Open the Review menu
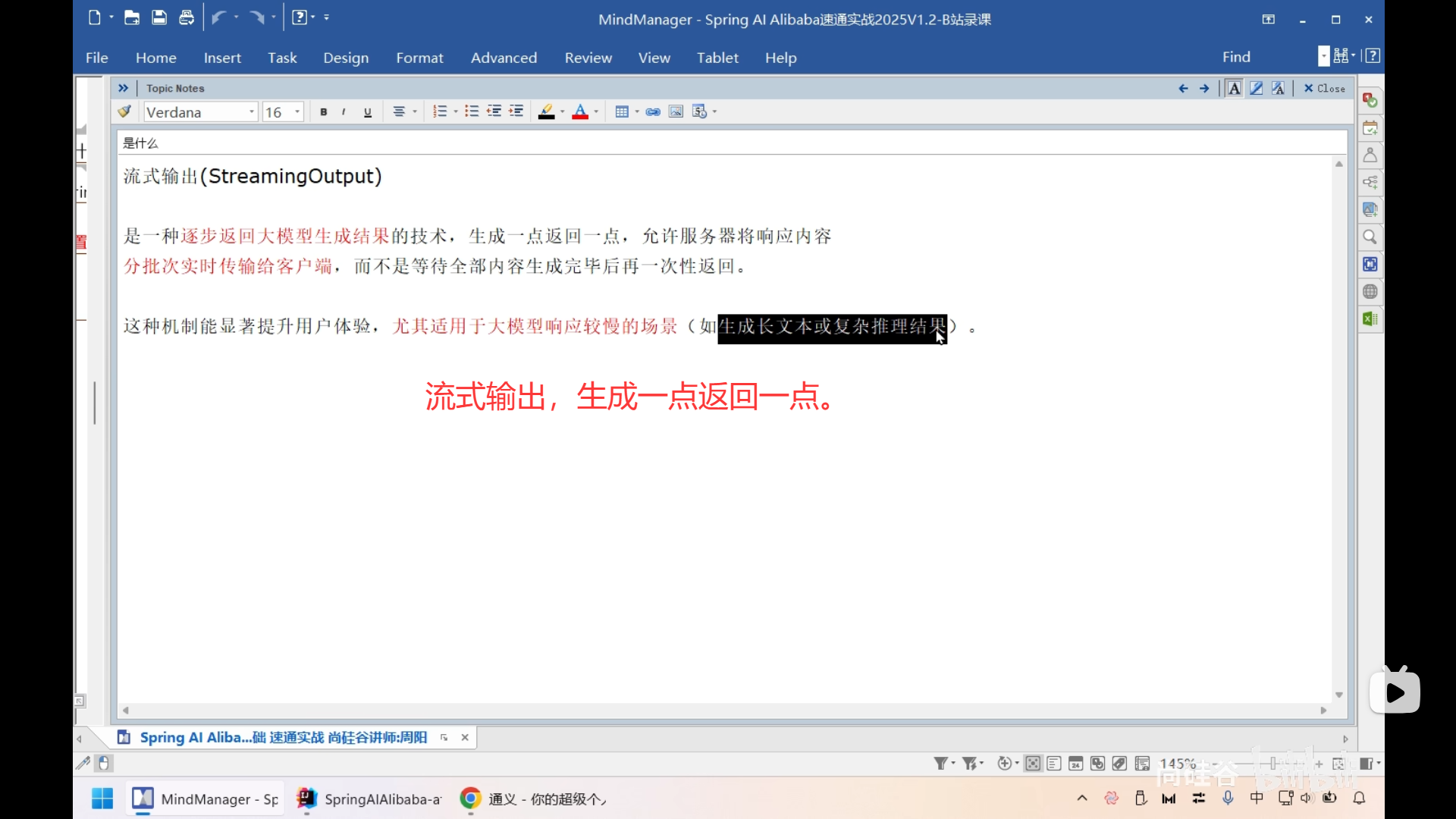The image size is (1456, 819). coord(588,58)
